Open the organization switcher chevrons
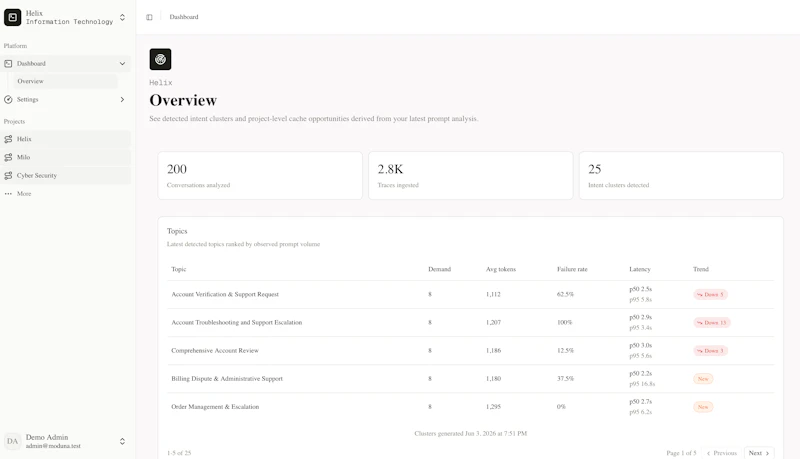The image size is (800, 459). tap(122, 17)
